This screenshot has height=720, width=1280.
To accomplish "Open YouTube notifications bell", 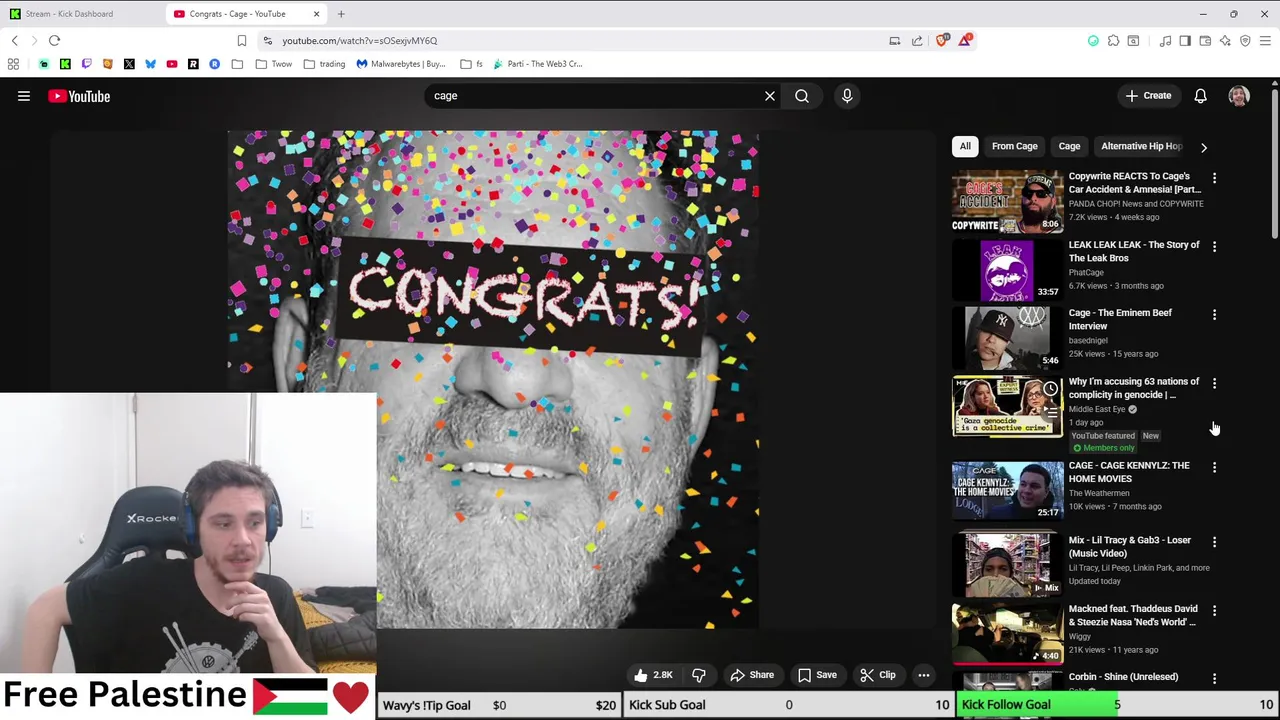I will tap(1200, 96).
